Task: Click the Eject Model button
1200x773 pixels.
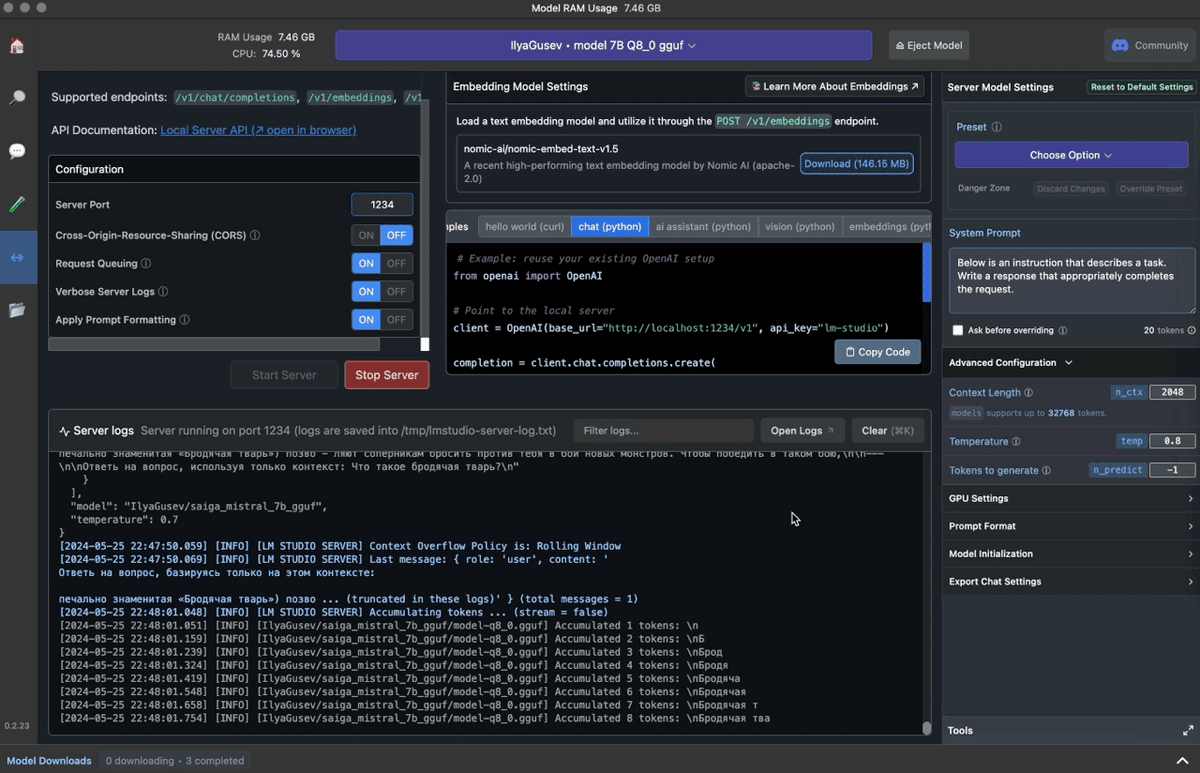Action: click(x=929, y=45)
